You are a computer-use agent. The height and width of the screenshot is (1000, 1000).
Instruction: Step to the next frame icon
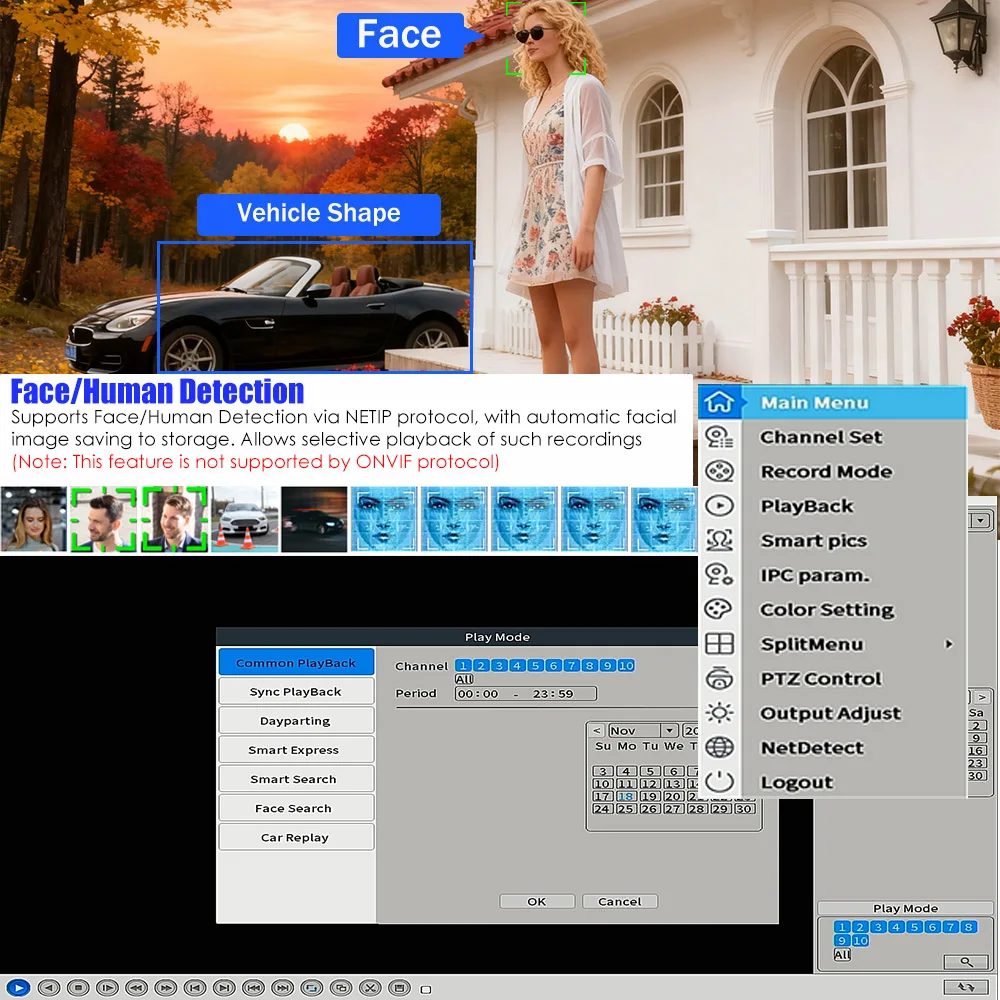224,988
